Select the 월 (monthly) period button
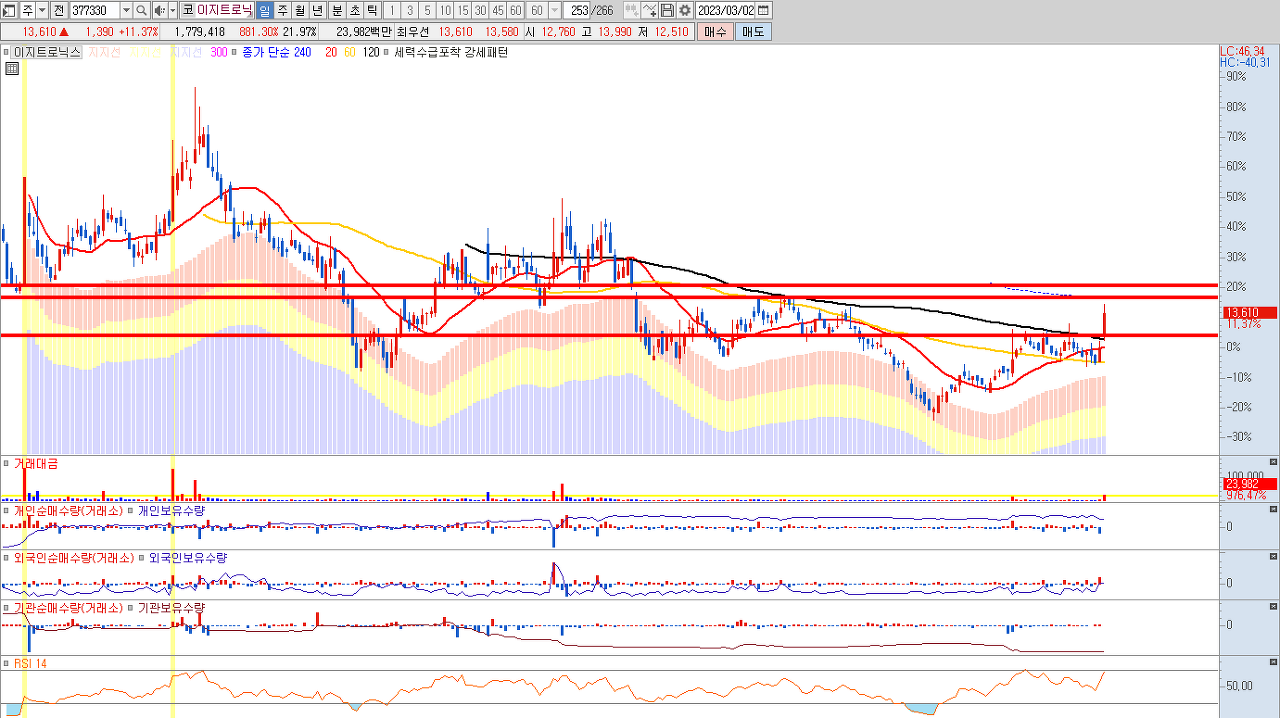 [300, 10]
